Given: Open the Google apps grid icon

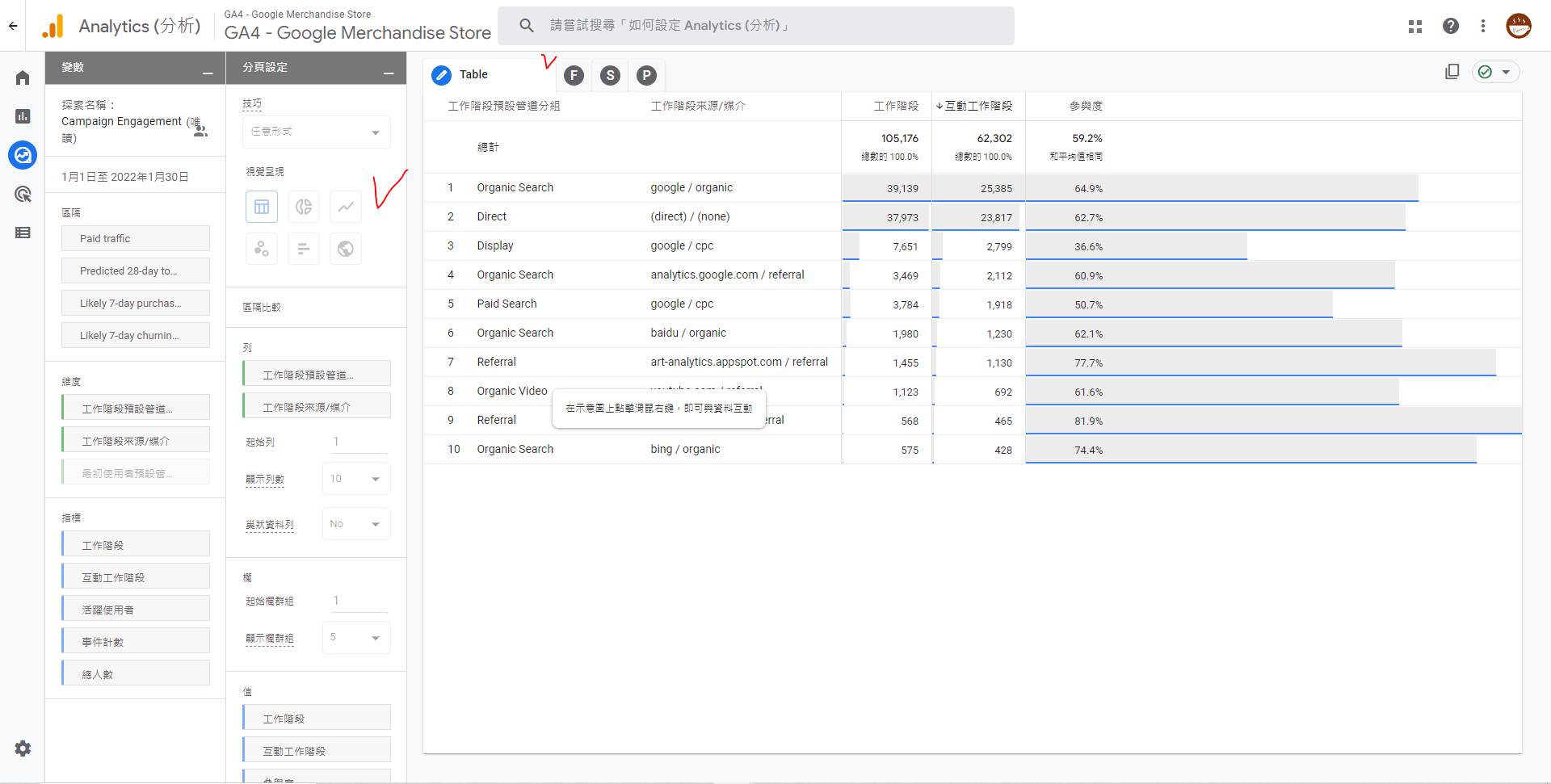Looking at the screenshot, I should [x=1415, y=26].
